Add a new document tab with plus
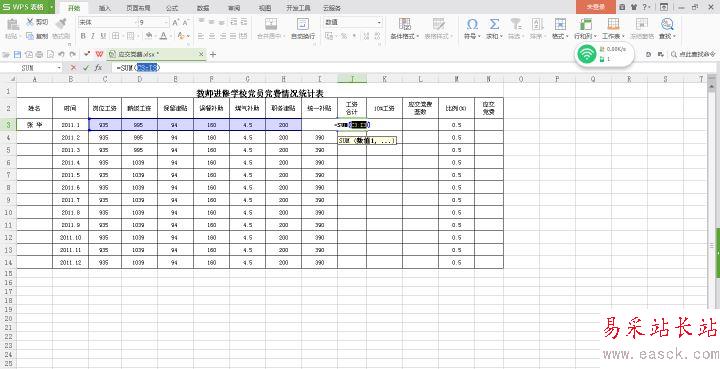This screenshot has width=720, height=369. coord(213,54)
